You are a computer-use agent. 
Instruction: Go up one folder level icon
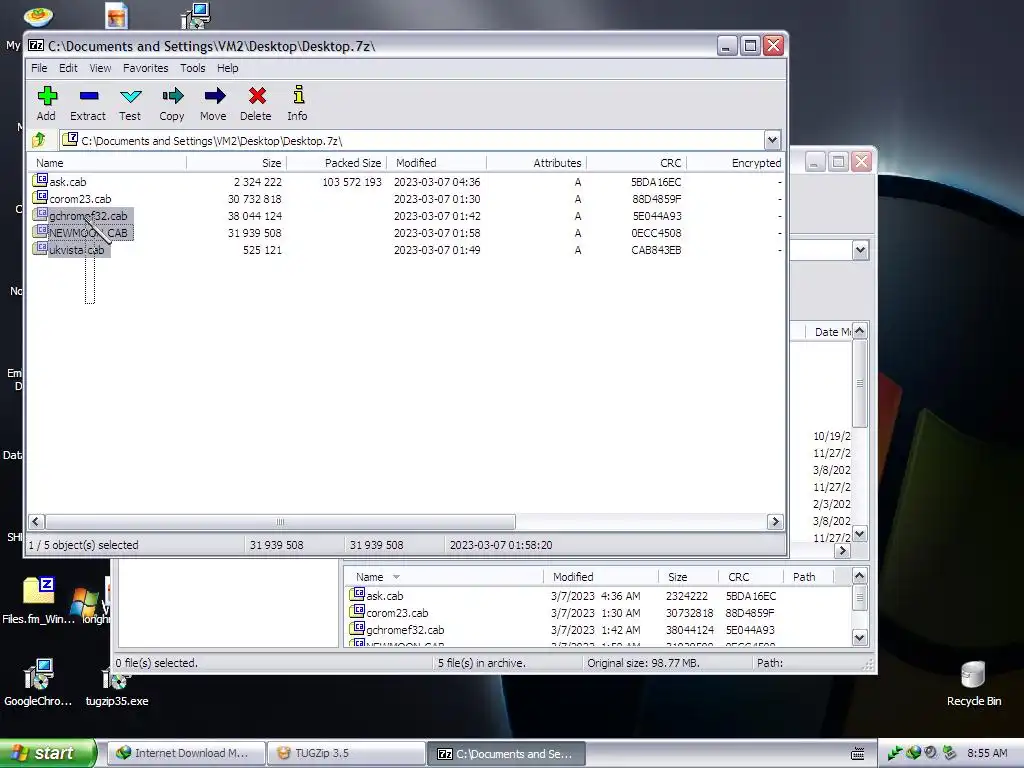(x=39, y=140)
